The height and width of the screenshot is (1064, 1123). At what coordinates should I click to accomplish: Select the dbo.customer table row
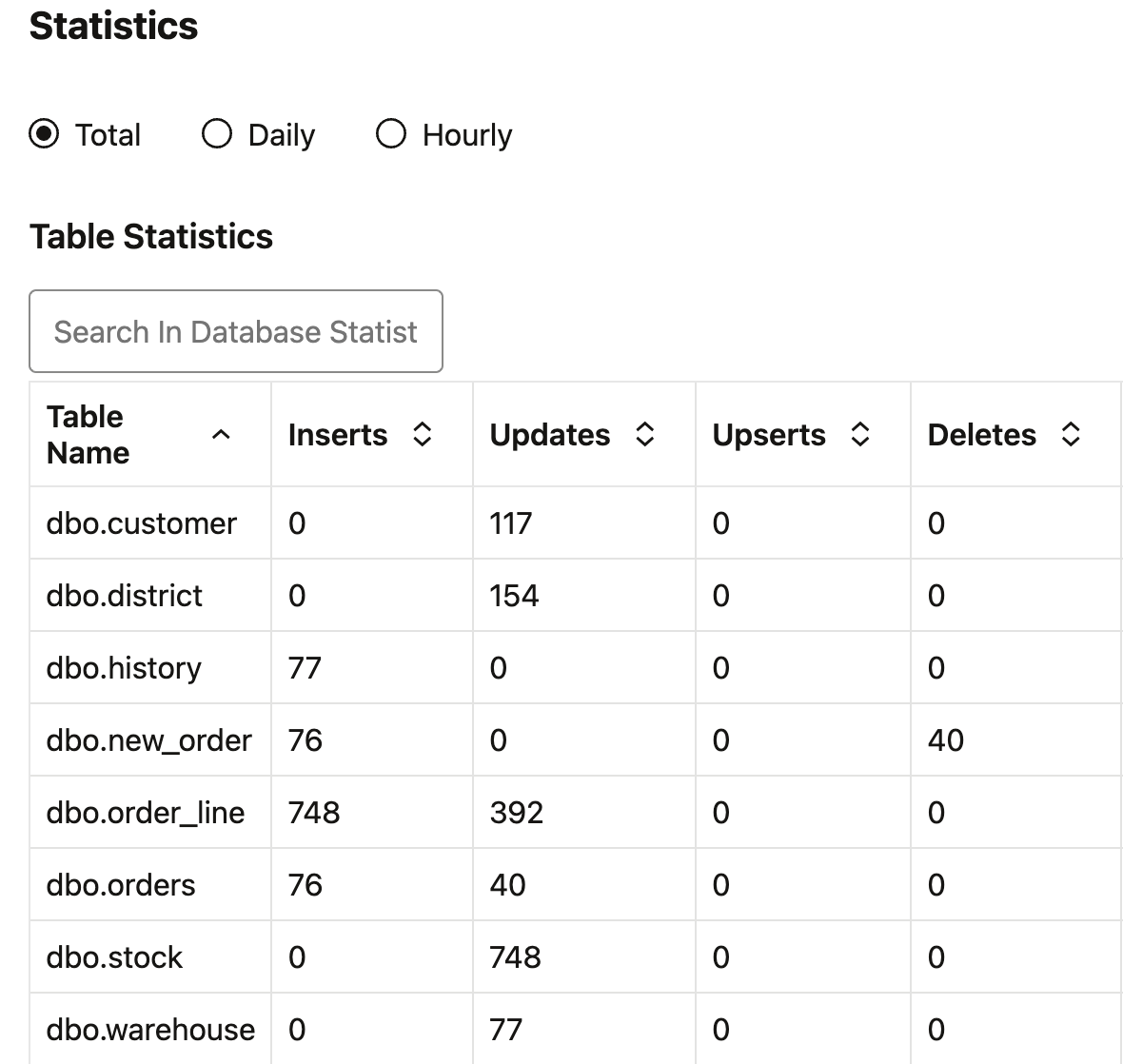[x=141, y=523]
